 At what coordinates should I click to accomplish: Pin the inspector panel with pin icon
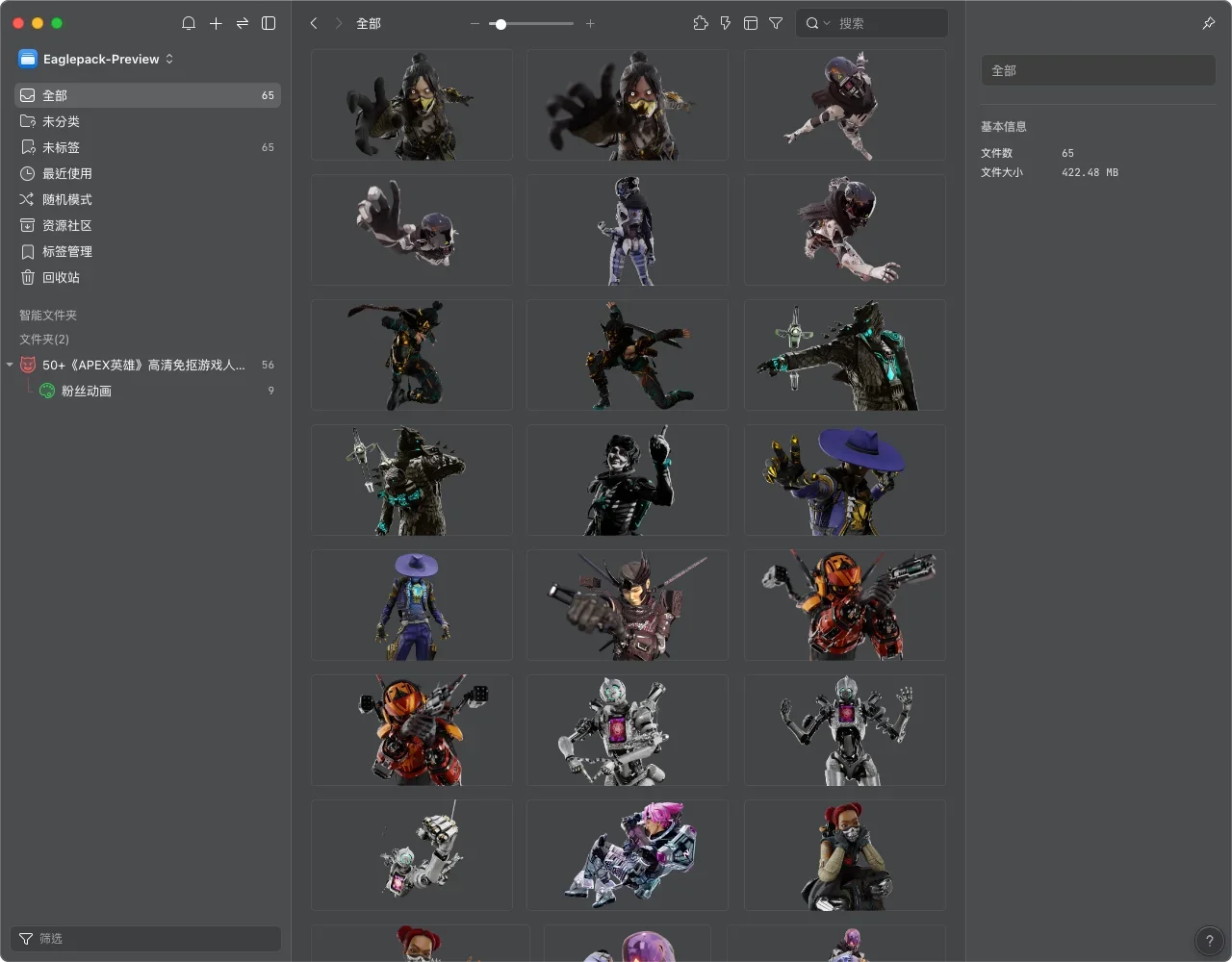[1209, 23]
